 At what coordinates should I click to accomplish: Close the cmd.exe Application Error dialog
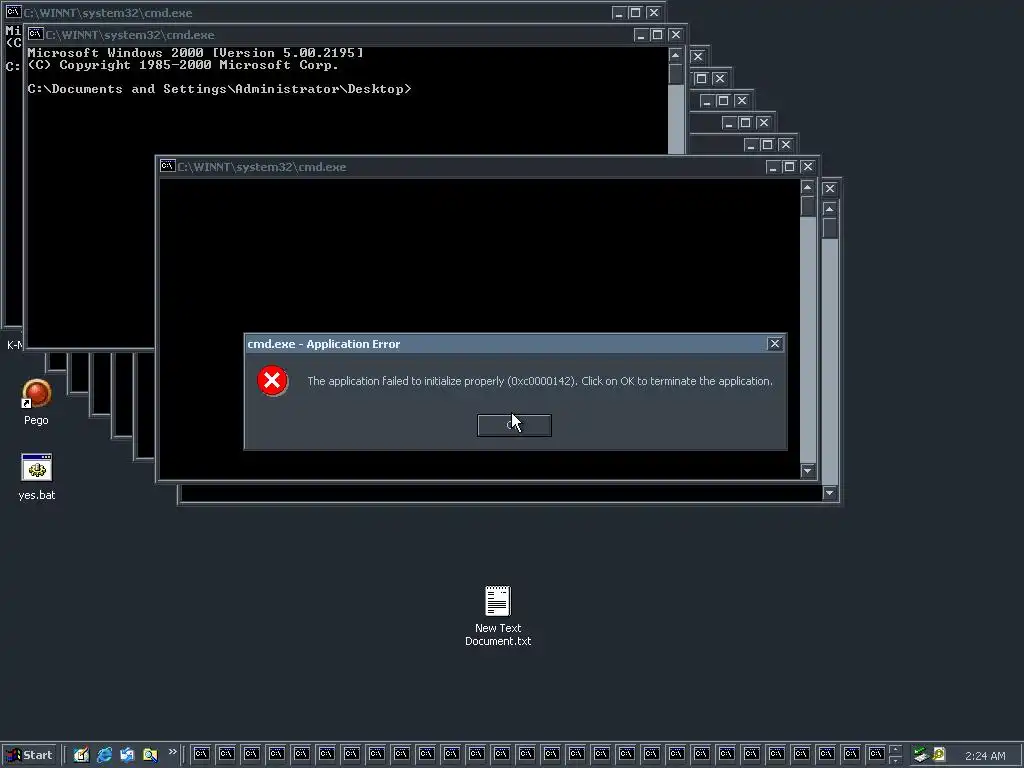click(x=775, y=344)
